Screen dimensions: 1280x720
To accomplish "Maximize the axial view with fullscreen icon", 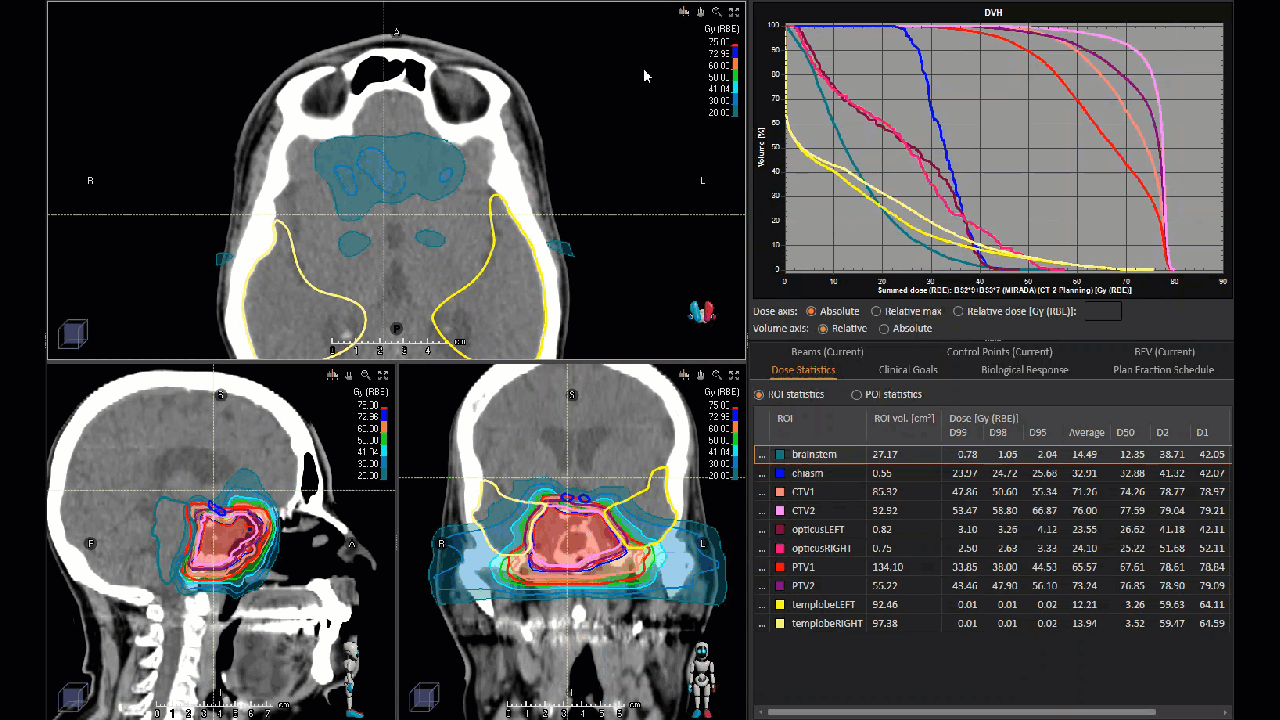I will (x=735, y=12).
